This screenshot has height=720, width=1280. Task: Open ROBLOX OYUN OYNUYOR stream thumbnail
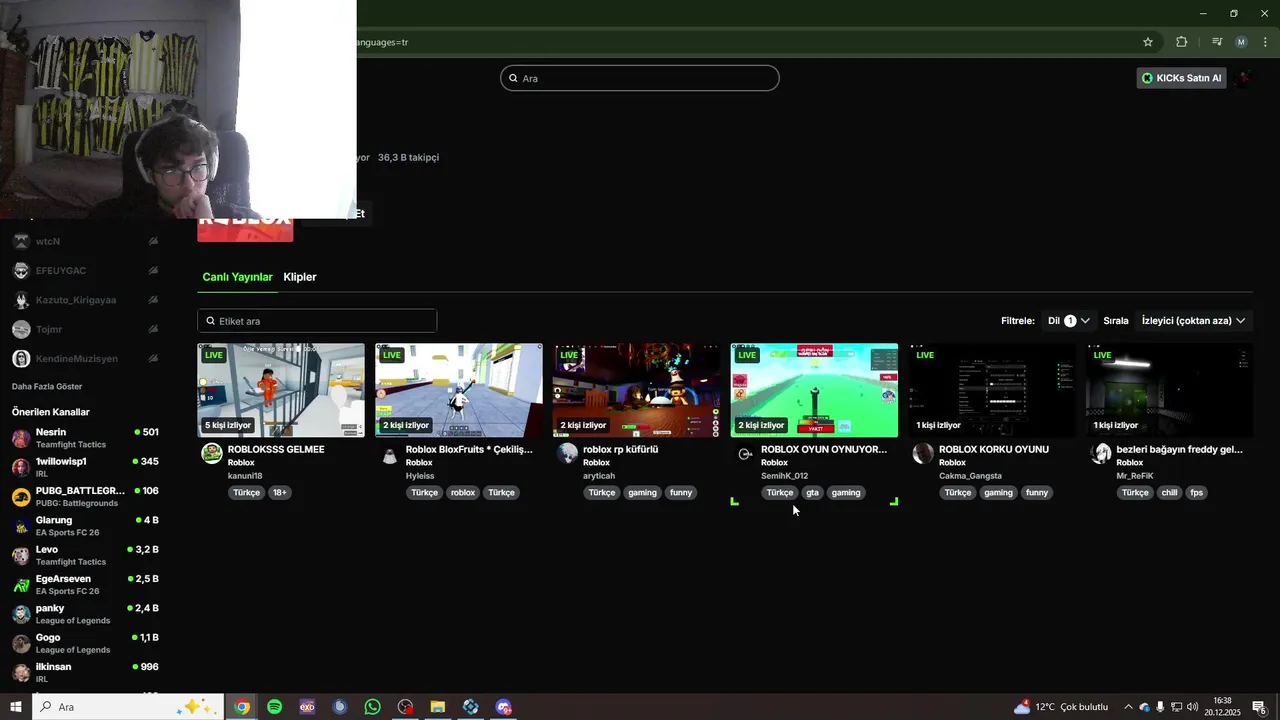point(814,390)
